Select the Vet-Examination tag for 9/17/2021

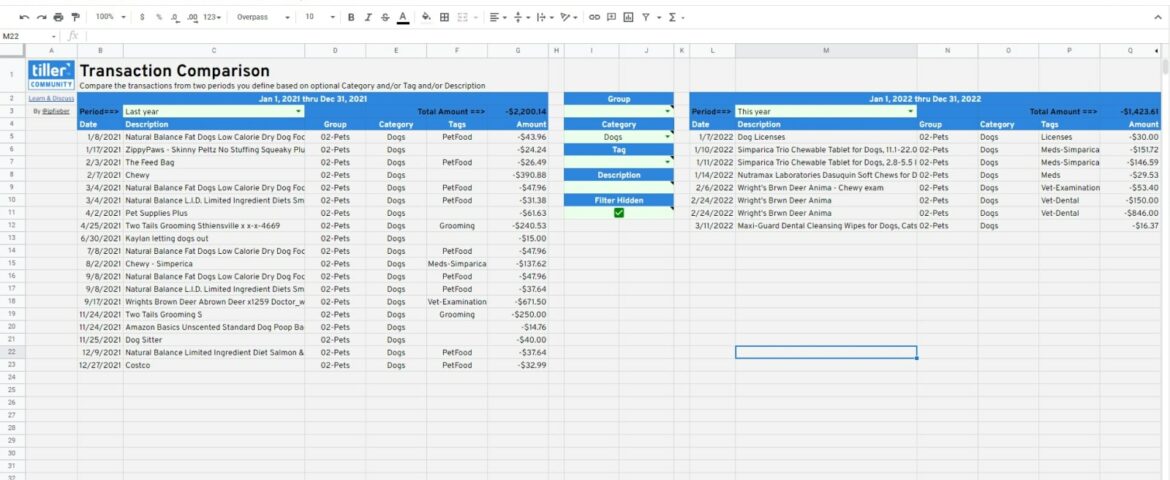[457, 302]
